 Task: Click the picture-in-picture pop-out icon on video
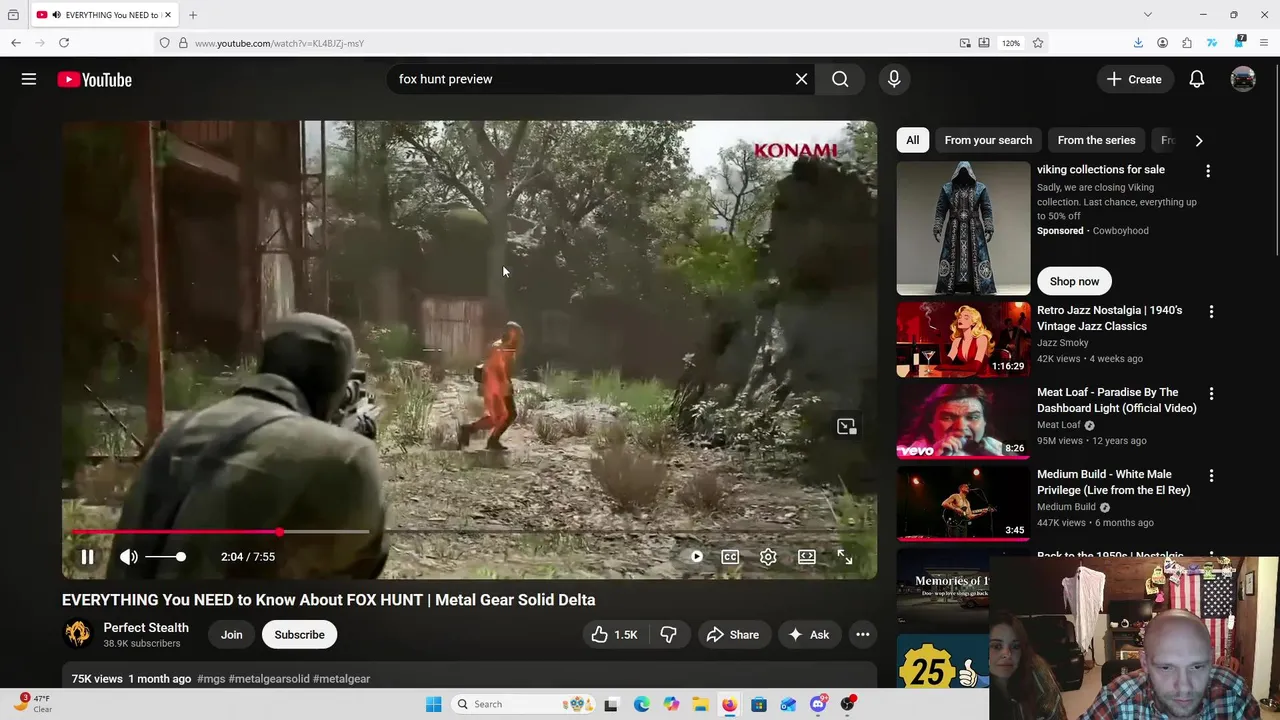tap(847, 427)
